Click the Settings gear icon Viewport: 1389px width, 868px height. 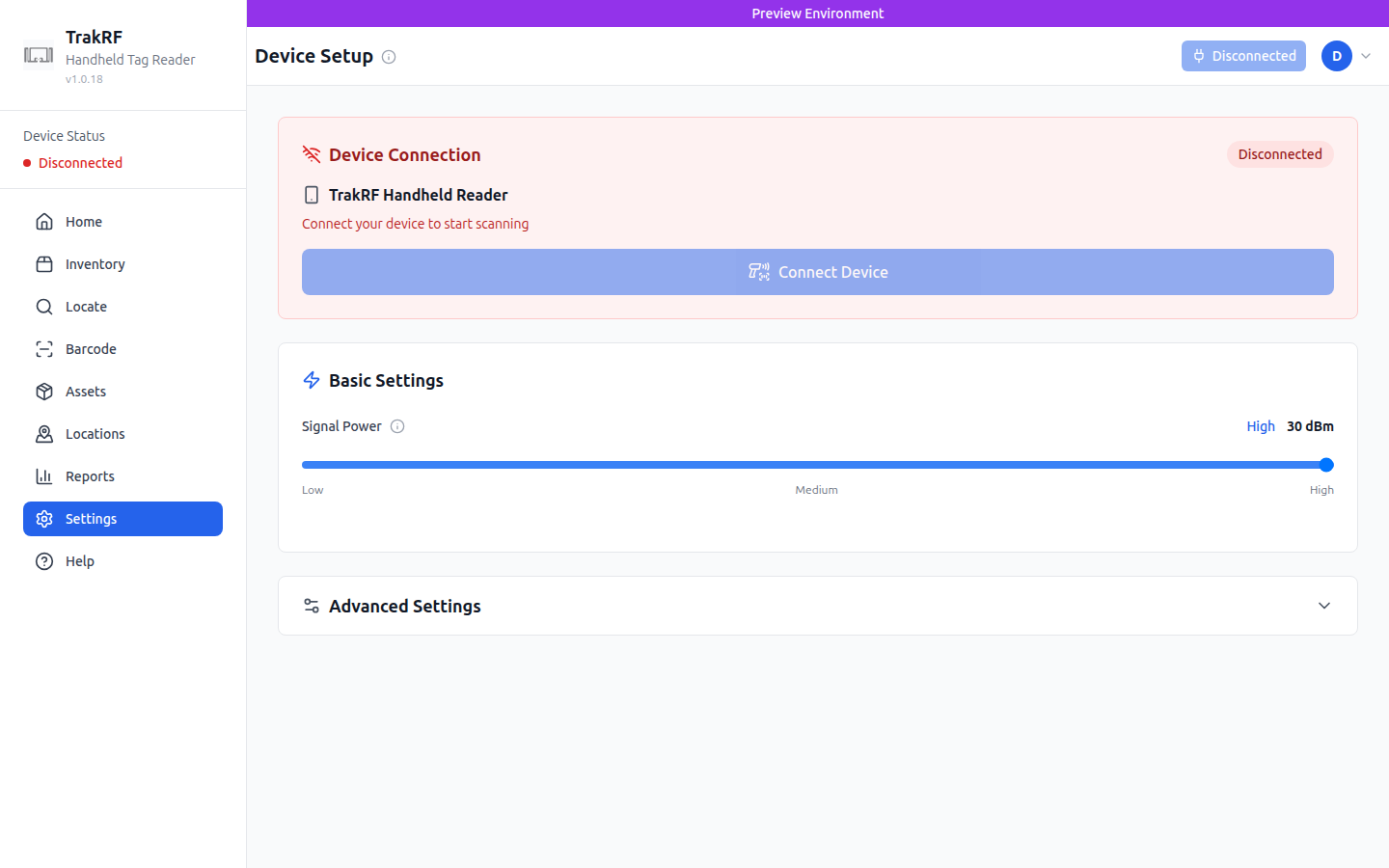tap(44, 518)
